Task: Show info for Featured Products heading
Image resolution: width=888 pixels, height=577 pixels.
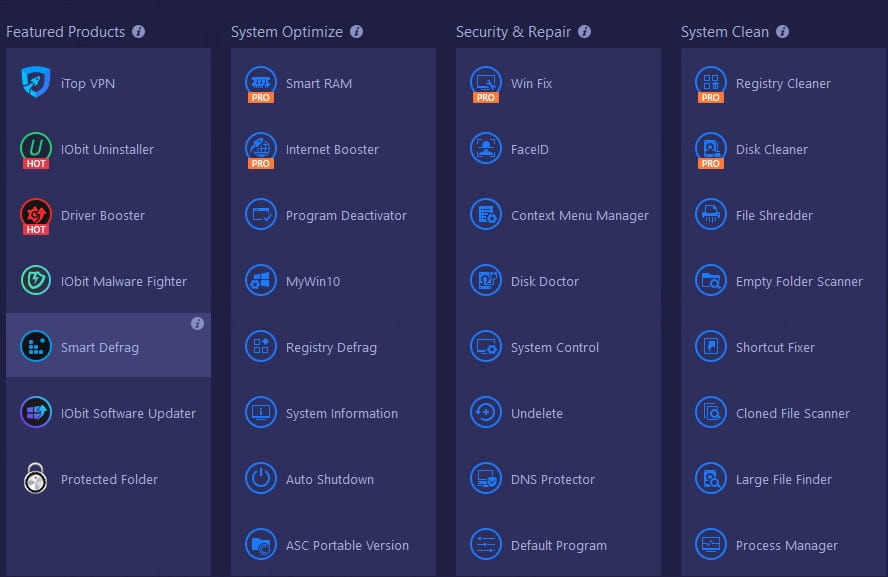Action: pyautogui.click(x=138, y=32)
